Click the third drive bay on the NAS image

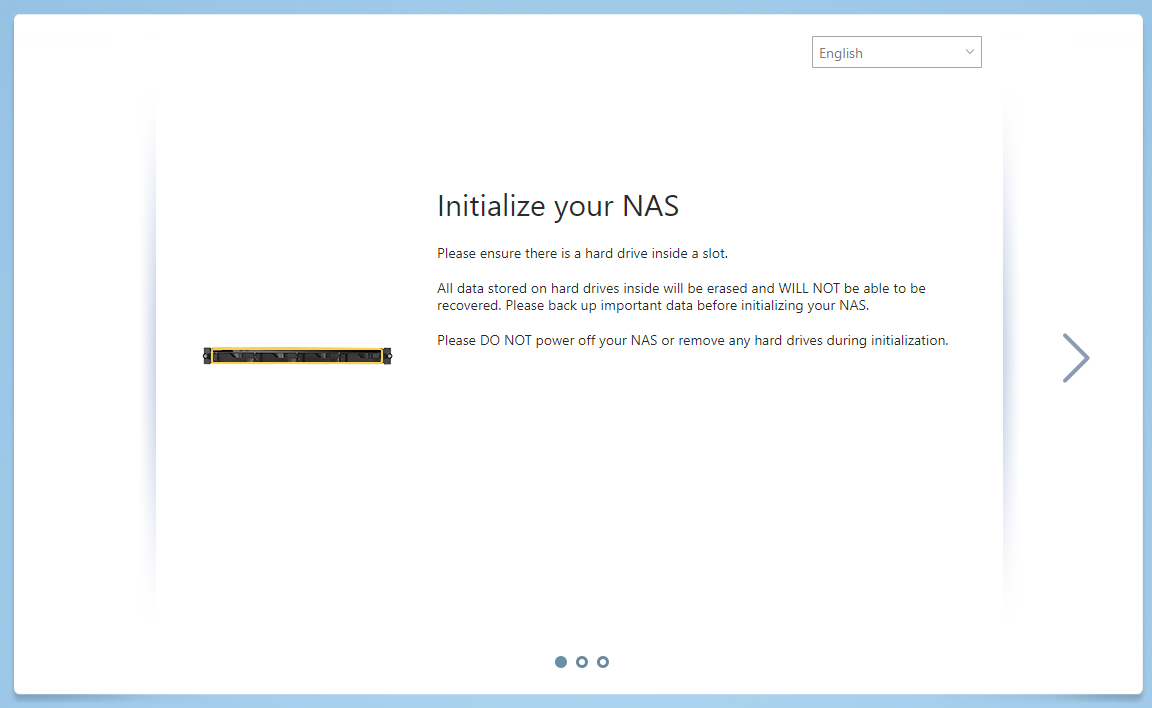(x=319, y=356)
